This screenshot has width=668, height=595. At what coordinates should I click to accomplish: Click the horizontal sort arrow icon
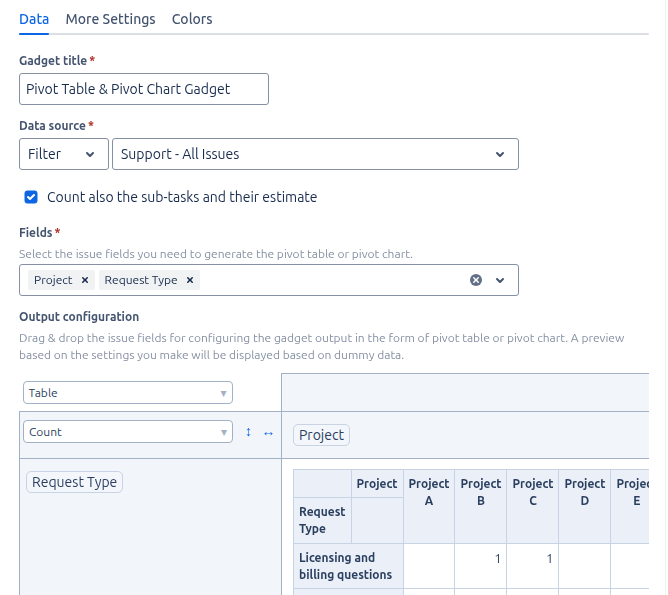pyautogui.click(x=268, y=434)
